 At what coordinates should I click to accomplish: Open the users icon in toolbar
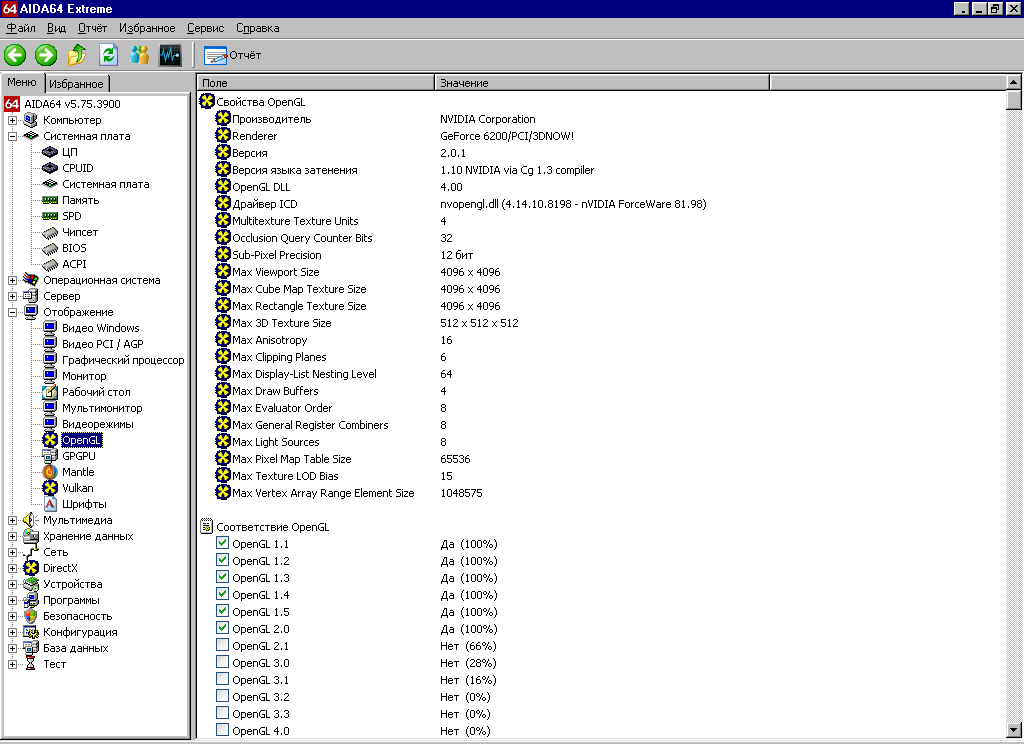(139, 55)
